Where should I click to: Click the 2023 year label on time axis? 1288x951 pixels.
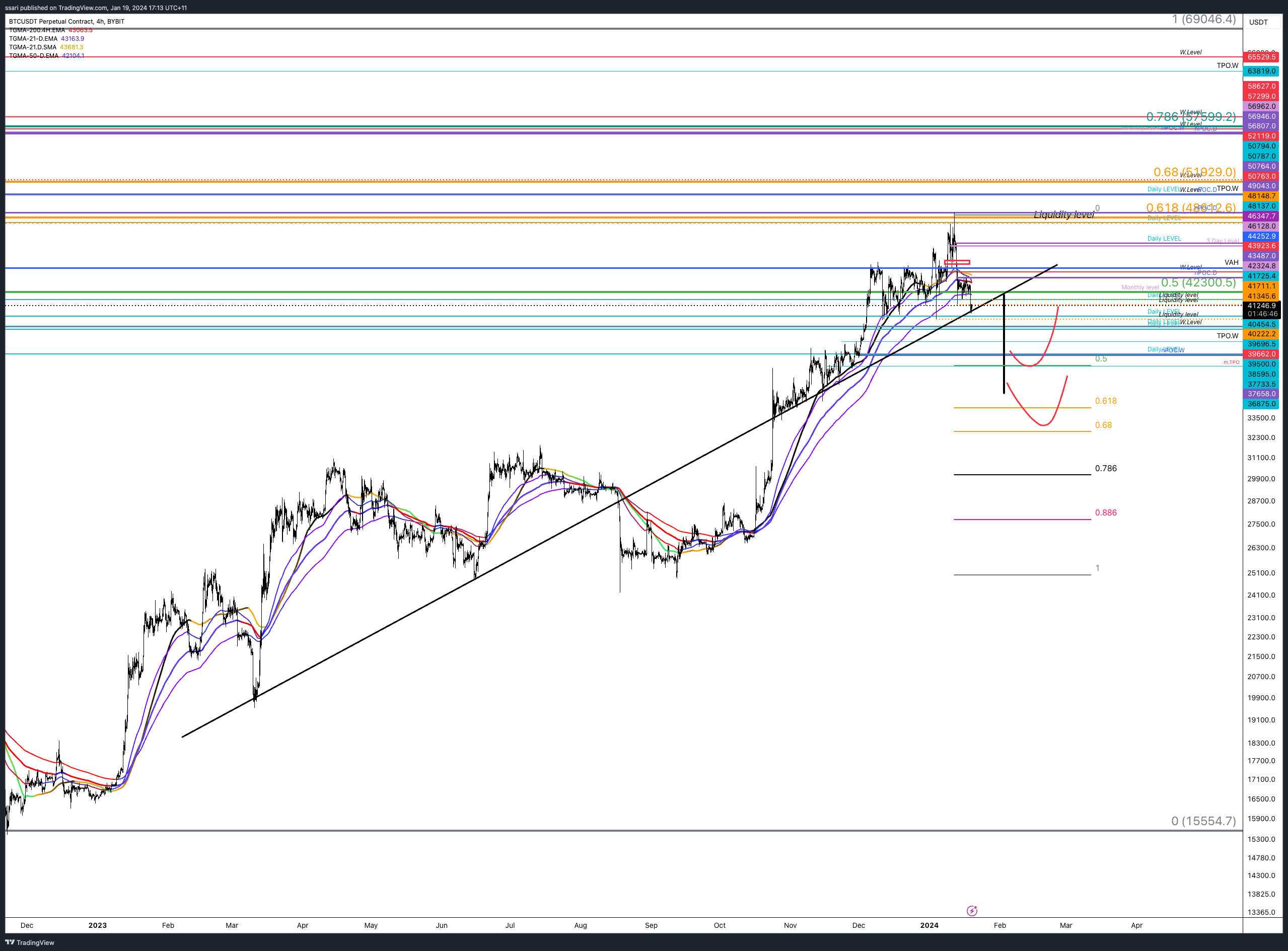click(x=97, y=926)
